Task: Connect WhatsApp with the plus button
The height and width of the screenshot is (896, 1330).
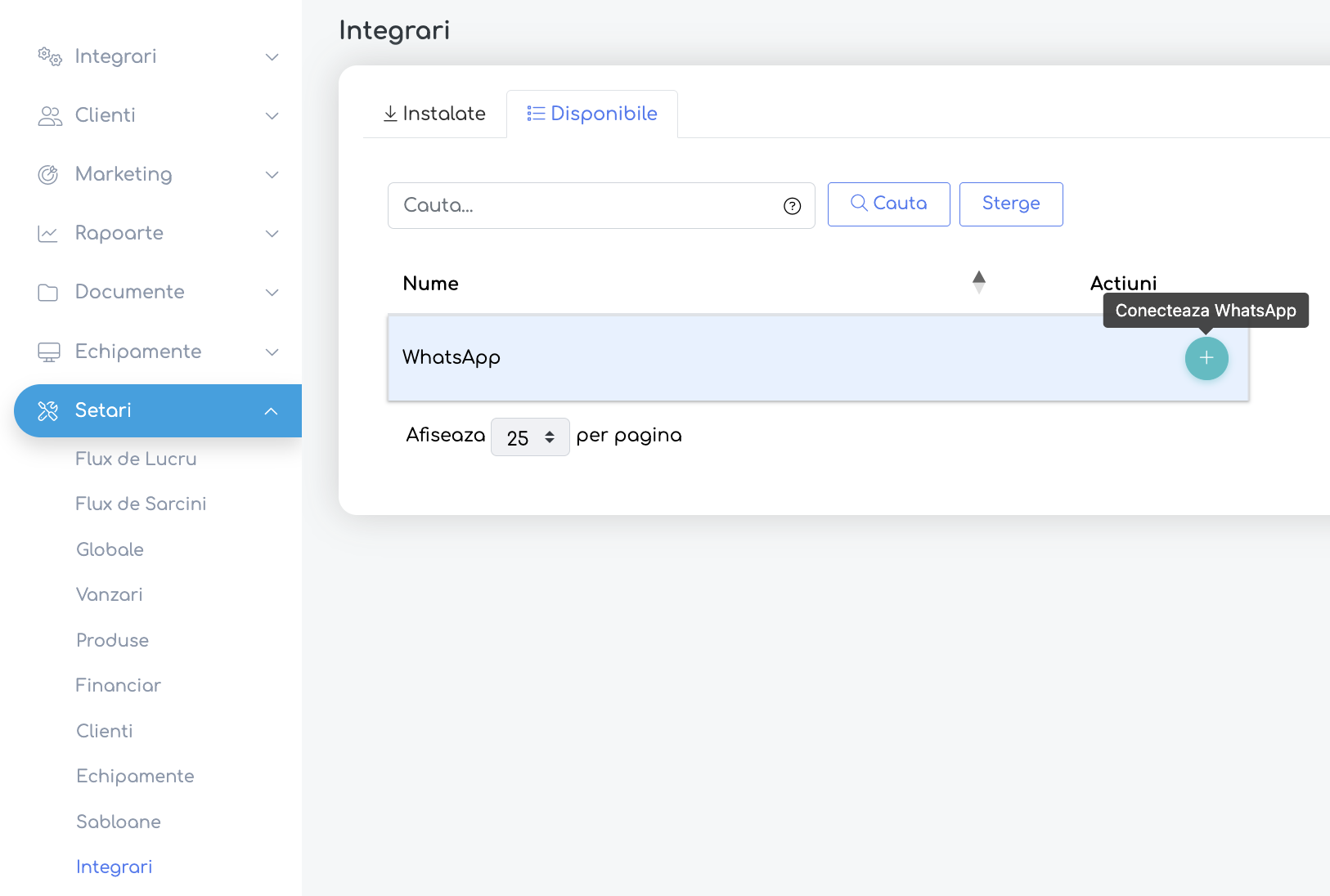Action: [x=1206, y=358]
